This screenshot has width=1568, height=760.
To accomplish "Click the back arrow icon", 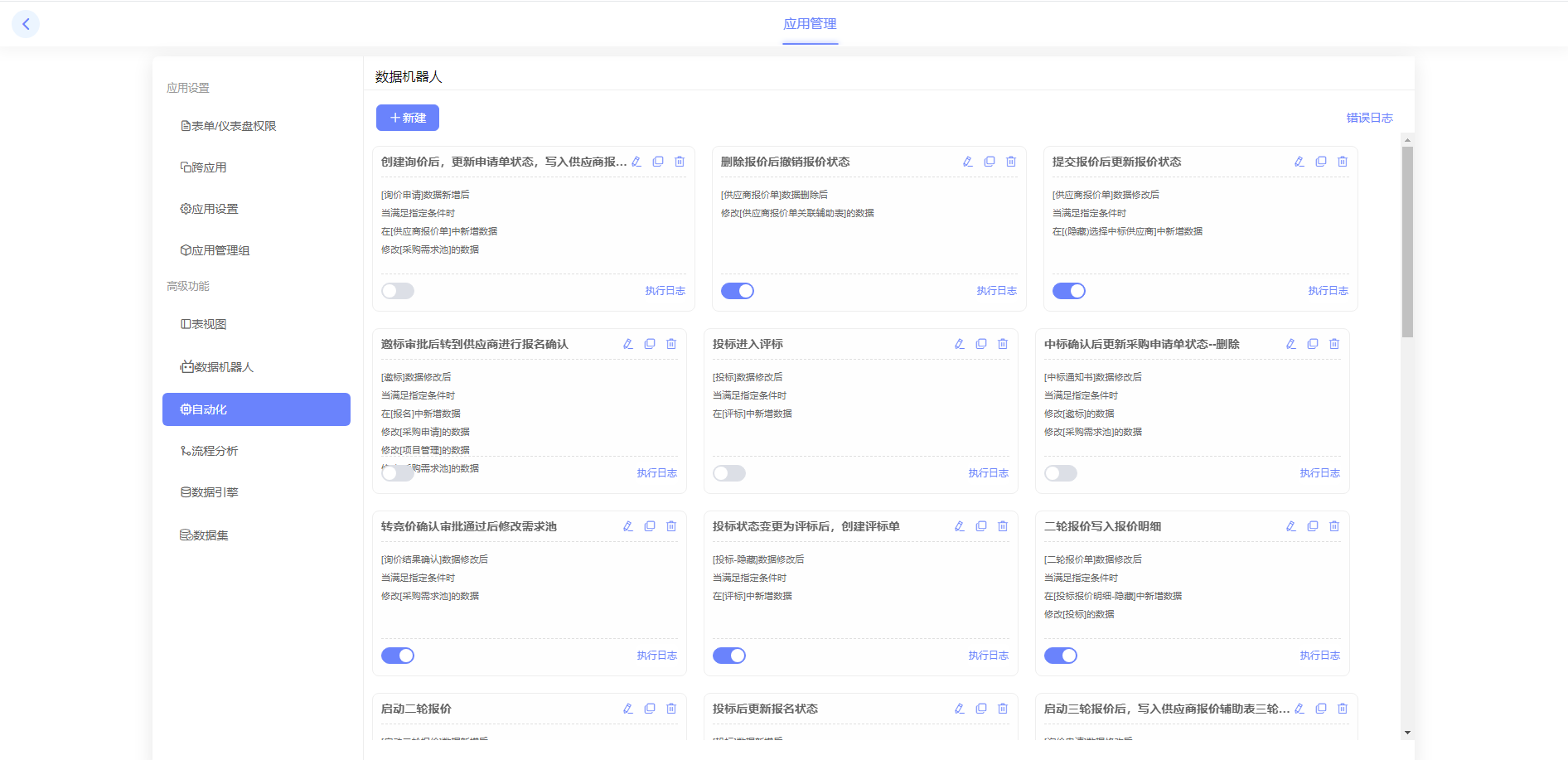I will point(26,24).
